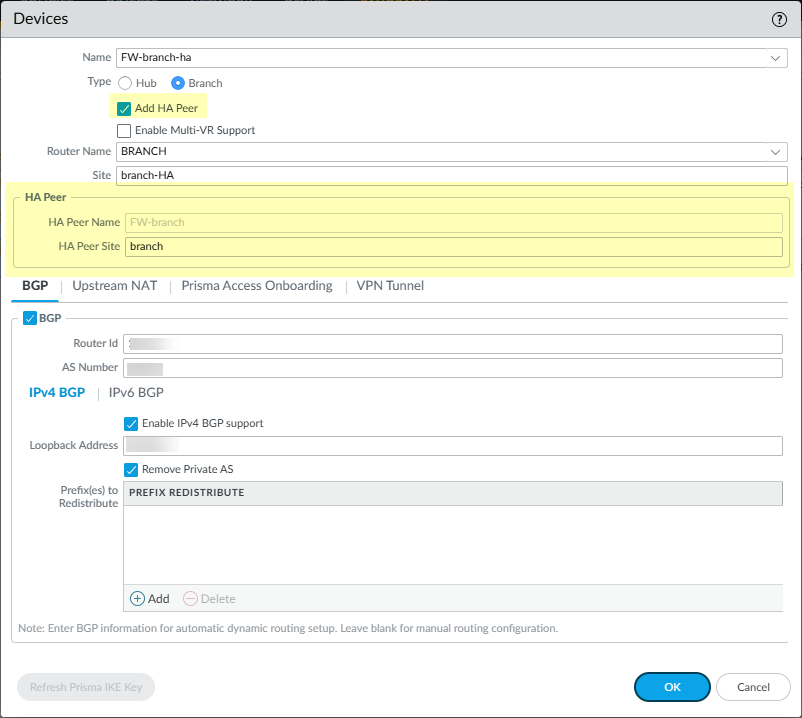Open the Router Name dropdown
Screen dimensions: 802x718
click(775, 152)
